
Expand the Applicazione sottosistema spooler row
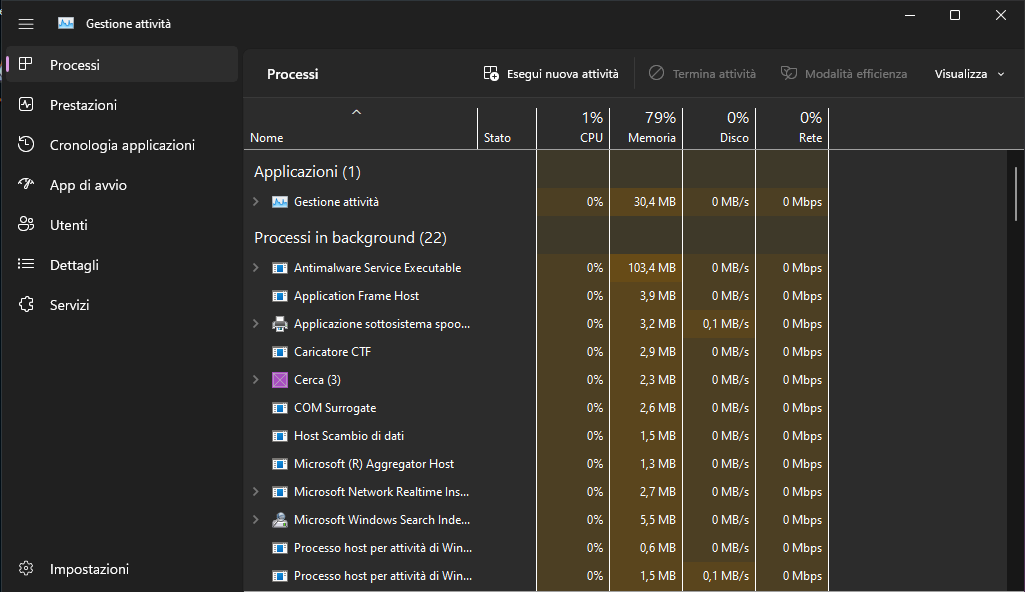256,324
